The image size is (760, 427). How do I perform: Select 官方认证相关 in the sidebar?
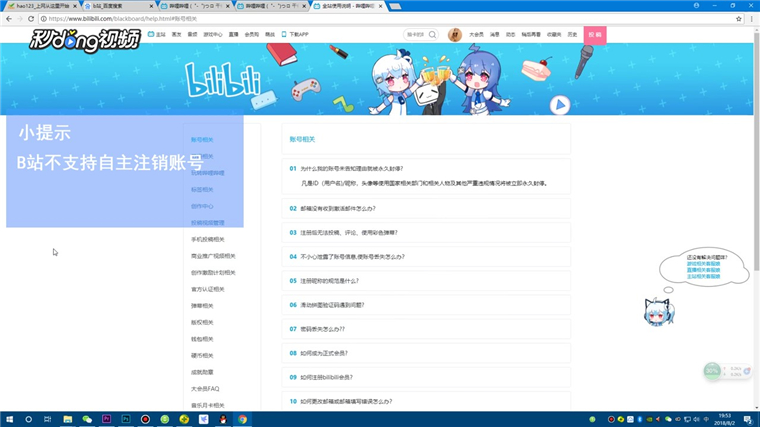(207, 289)
